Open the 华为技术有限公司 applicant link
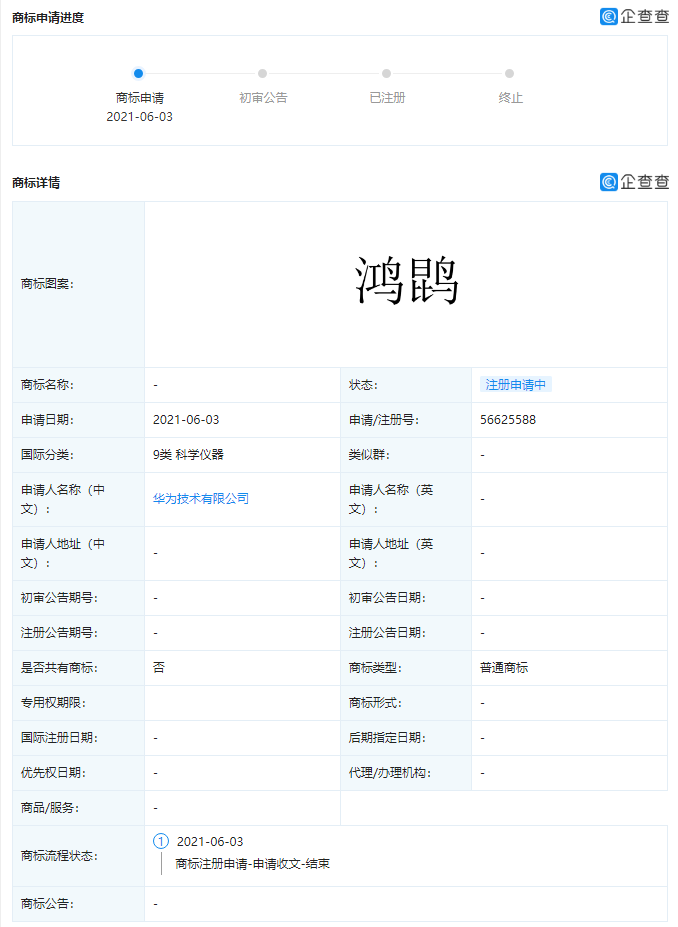This screenshot has width=678, height=927. click(x=201, y=498)
